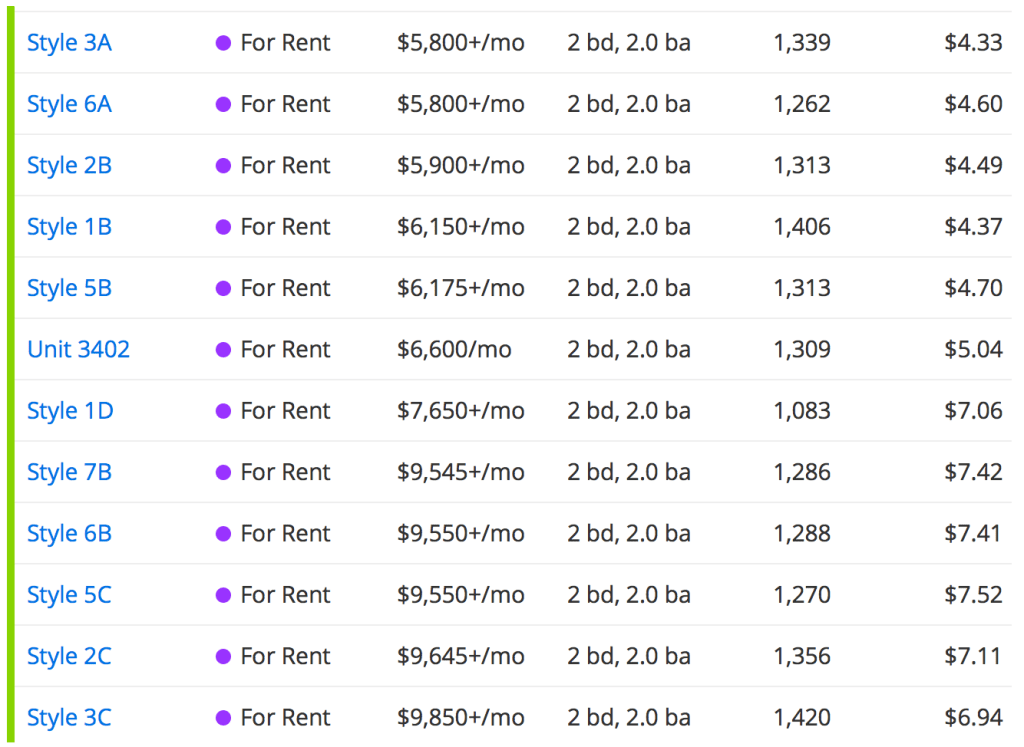Screen dimensions: 1024x747
Task: Open the Style 6B listing link
Action: [69, 533]
